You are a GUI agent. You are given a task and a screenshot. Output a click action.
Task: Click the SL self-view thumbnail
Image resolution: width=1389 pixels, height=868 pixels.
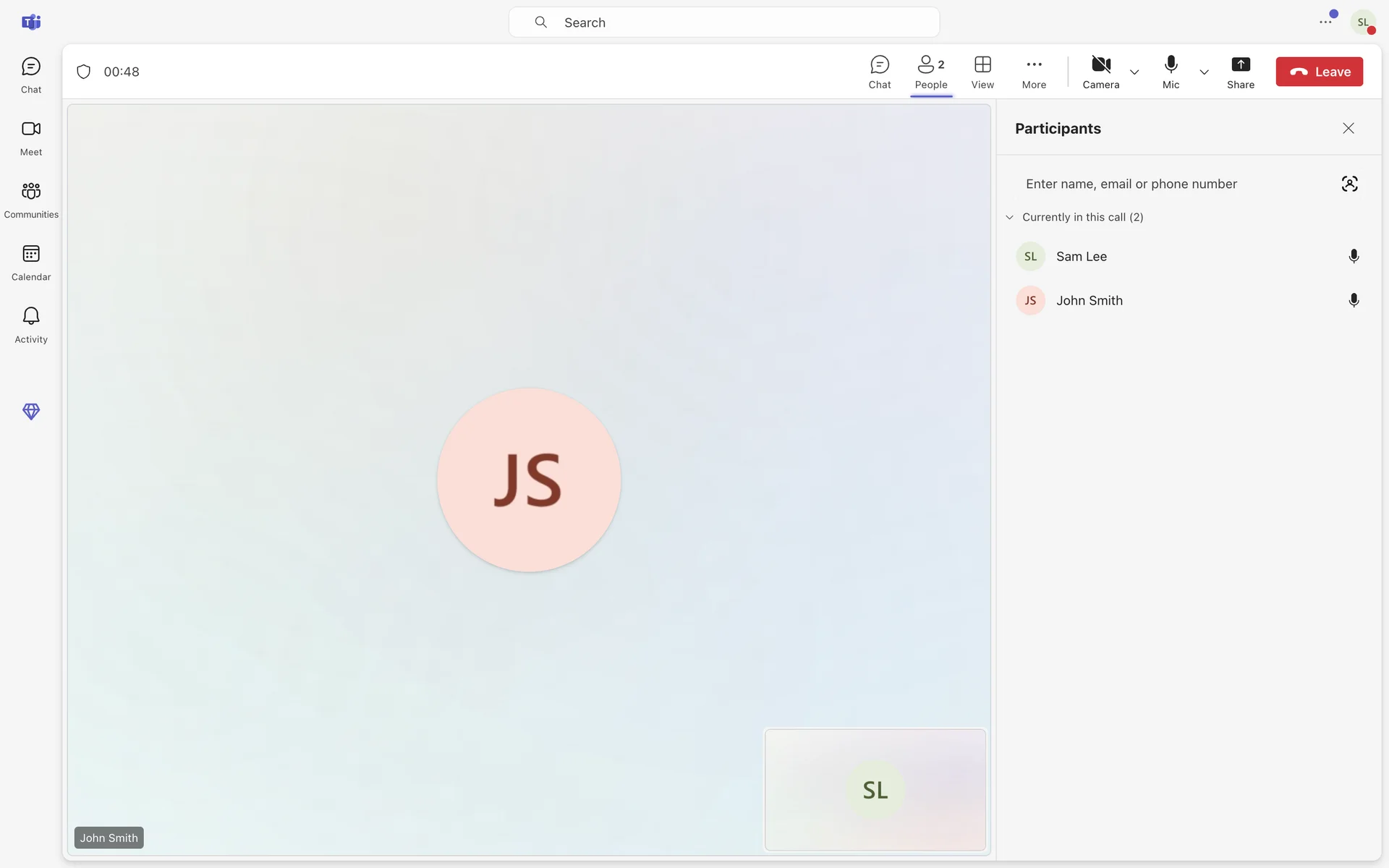coord(875,789)
